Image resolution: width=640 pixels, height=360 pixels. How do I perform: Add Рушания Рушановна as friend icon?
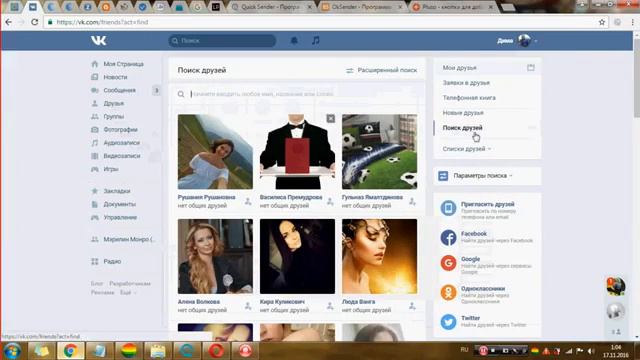click(248, 201)
